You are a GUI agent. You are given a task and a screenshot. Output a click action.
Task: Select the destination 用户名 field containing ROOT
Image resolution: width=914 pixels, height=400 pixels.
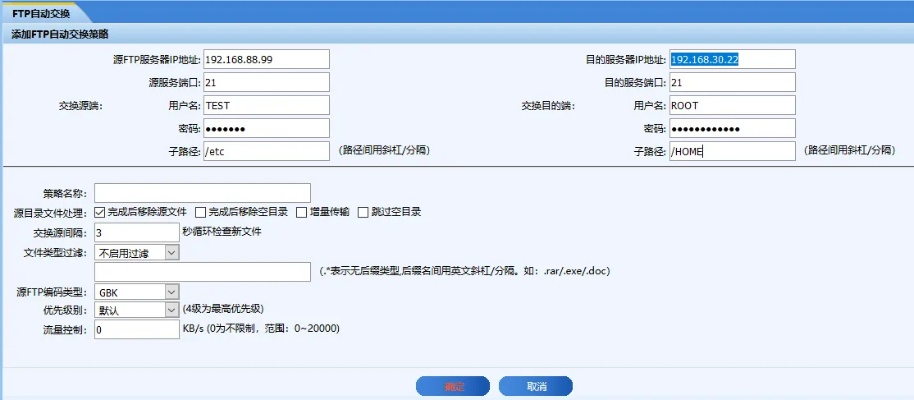[732, 105]
